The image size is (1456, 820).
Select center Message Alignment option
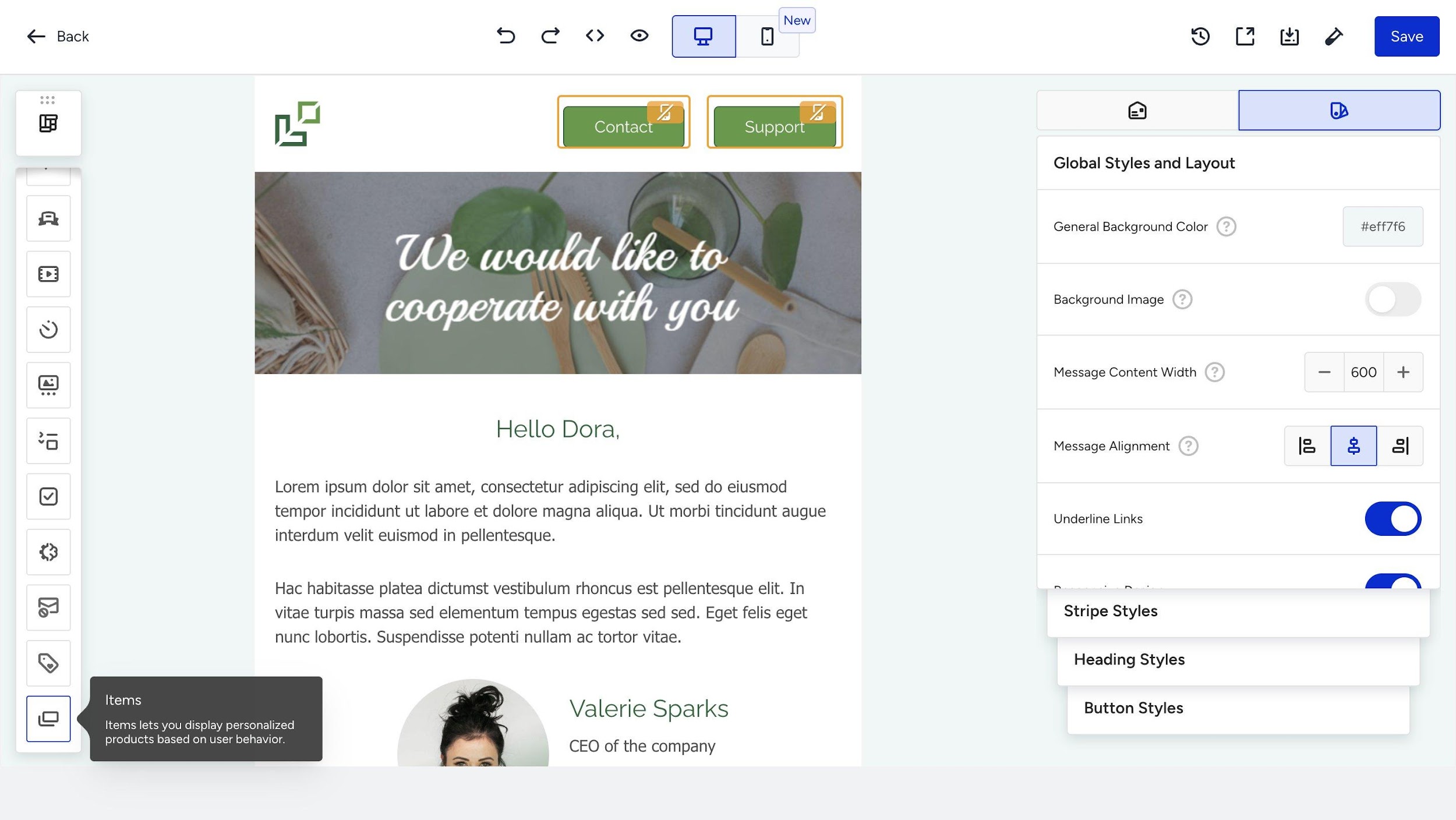point(1353,446)
